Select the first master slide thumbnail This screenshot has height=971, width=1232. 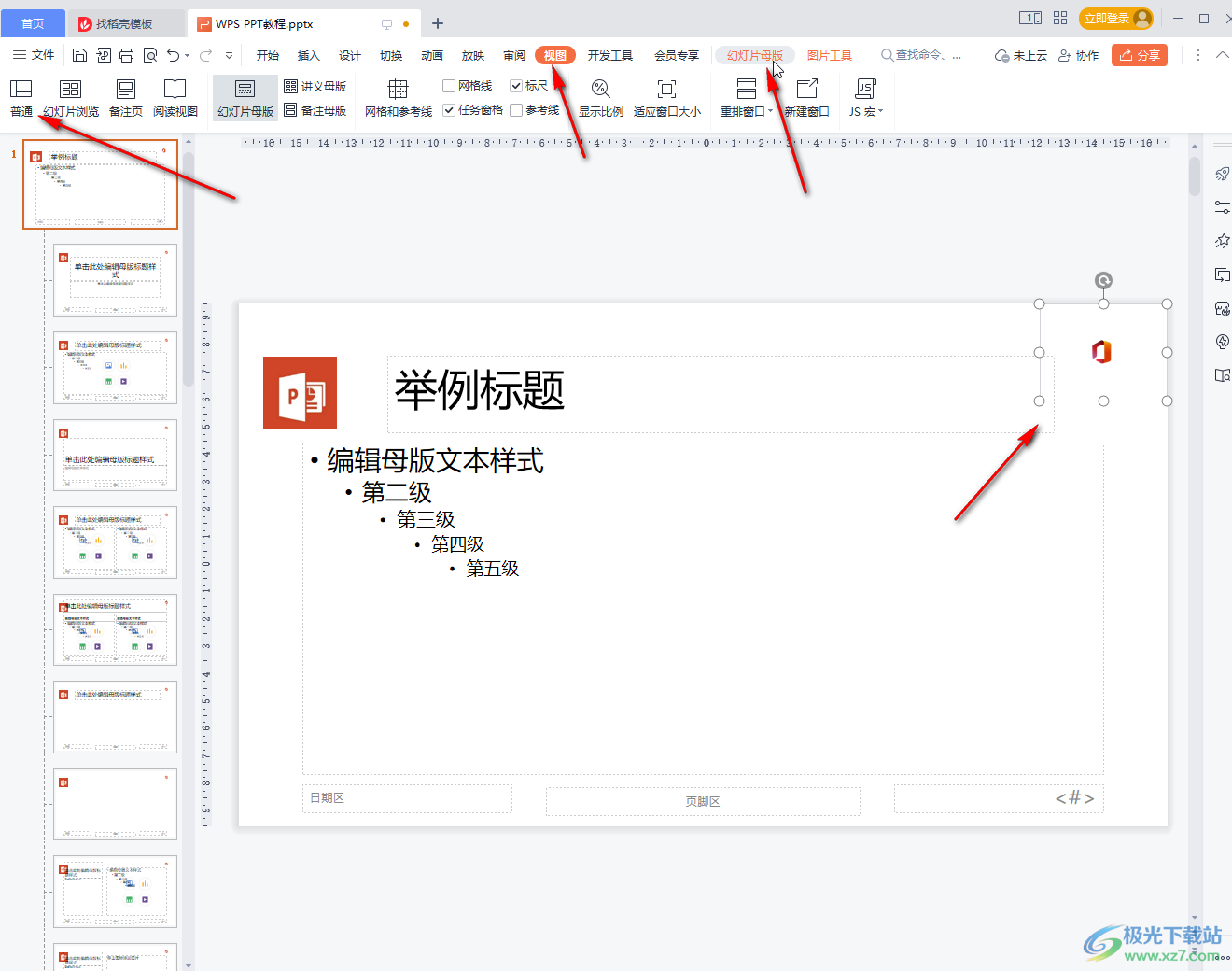(101, 185)
